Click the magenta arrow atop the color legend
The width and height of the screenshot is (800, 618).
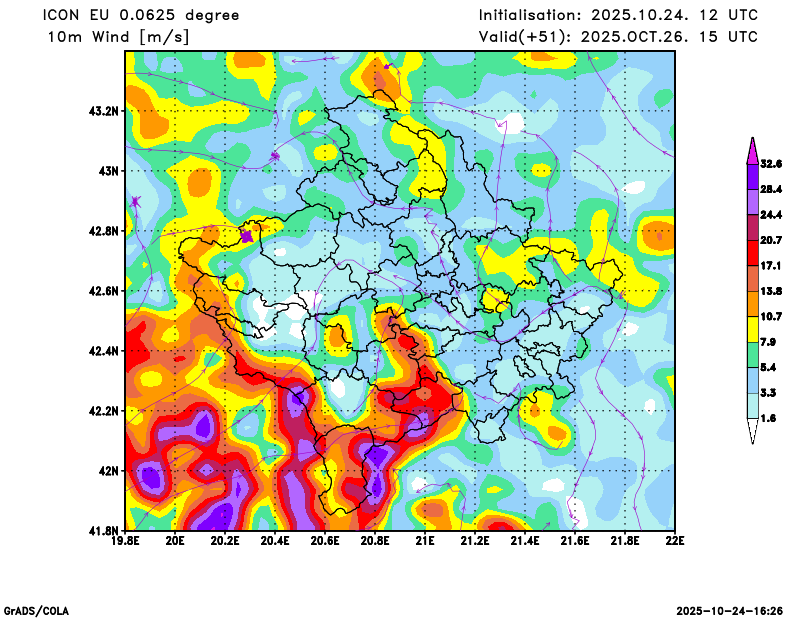click(x=752, y=150)
